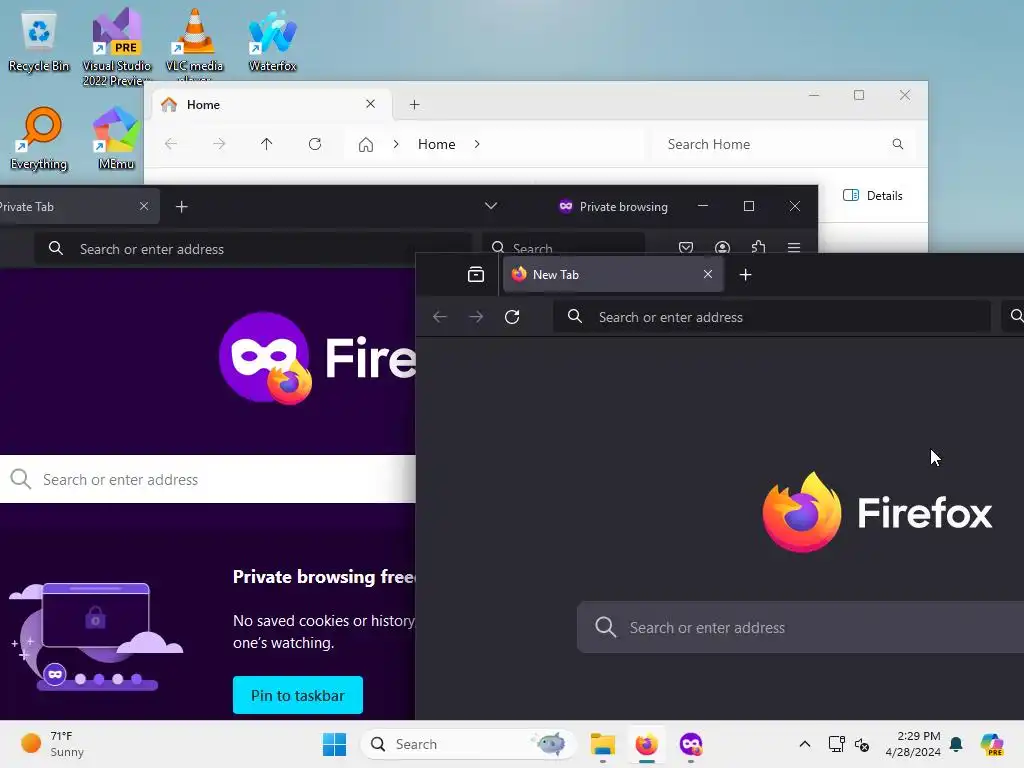
Task: Select the Private Tab in private window
Action: point(77,206)
